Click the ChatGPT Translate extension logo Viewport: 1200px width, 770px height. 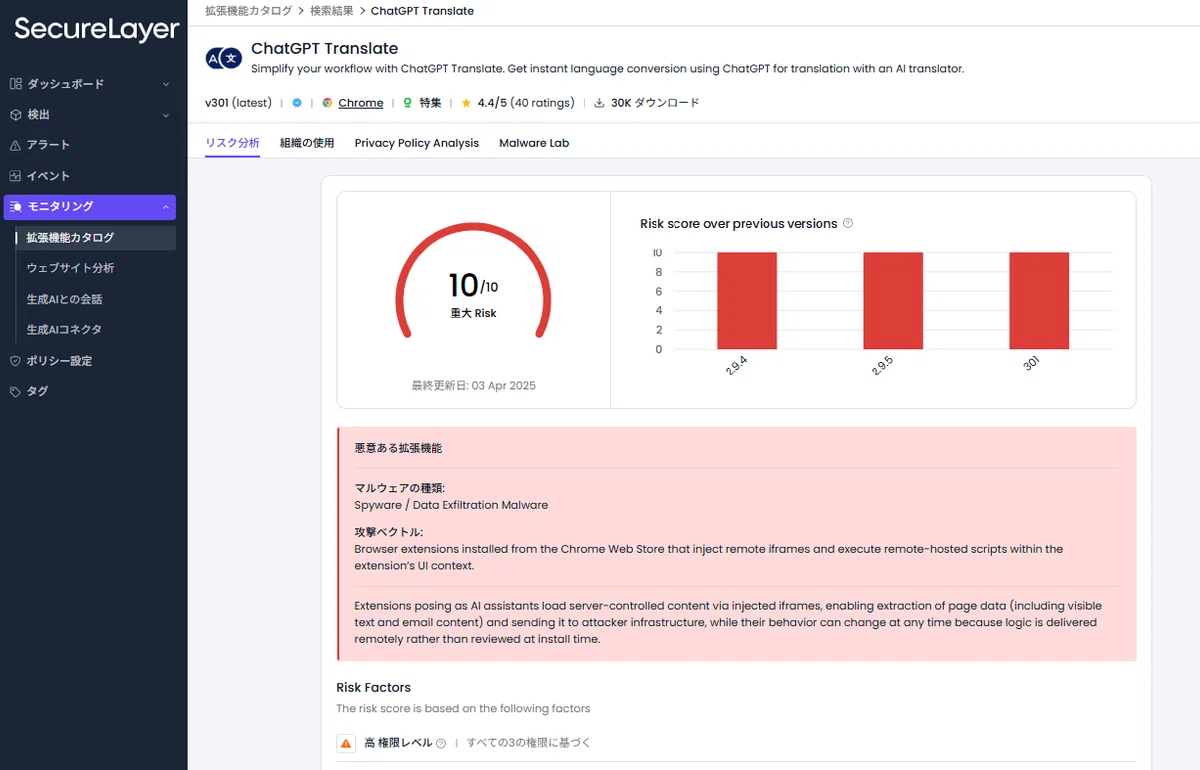click(224, 58)
